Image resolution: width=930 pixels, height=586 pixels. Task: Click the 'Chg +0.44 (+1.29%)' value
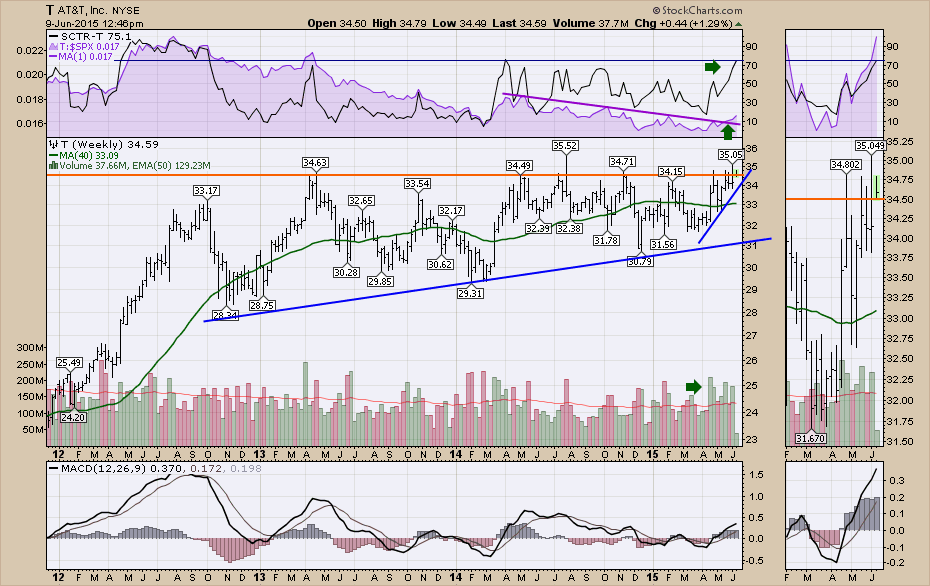tap(683, 24)
